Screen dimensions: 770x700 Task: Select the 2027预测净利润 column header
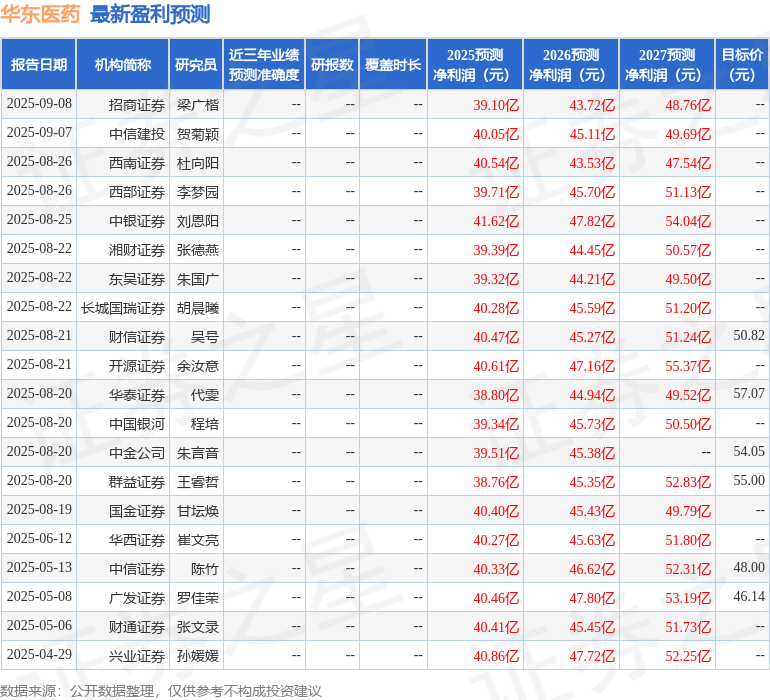[667, 65]
